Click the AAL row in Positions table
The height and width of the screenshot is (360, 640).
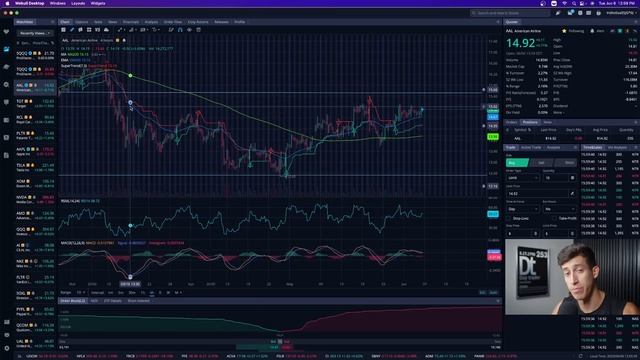coord(571,138)
